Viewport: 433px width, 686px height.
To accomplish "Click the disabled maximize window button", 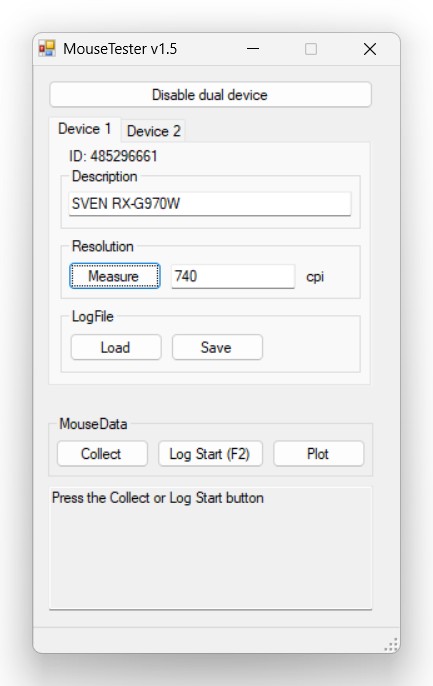I will pos(311,49).
